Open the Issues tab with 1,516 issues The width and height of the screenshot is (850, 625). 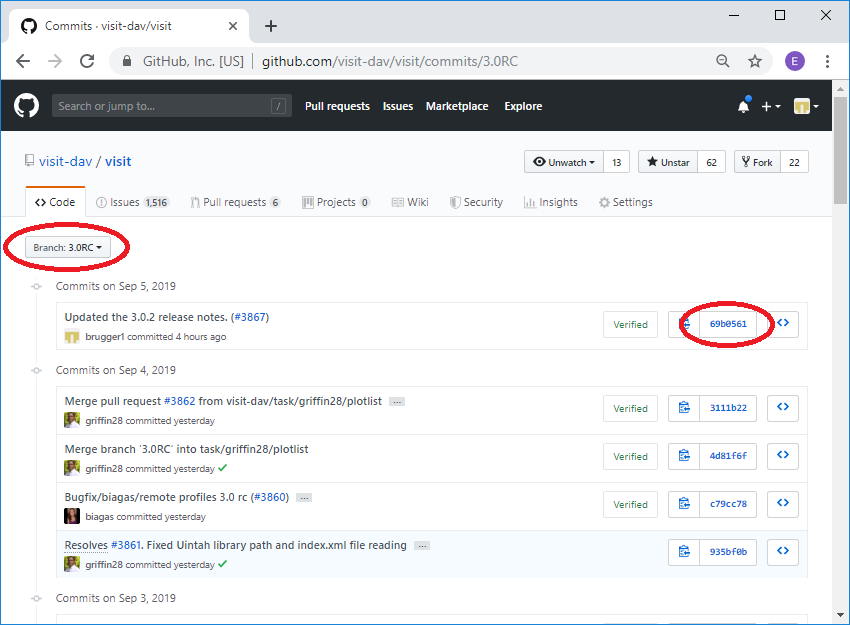tap(133, 202)
